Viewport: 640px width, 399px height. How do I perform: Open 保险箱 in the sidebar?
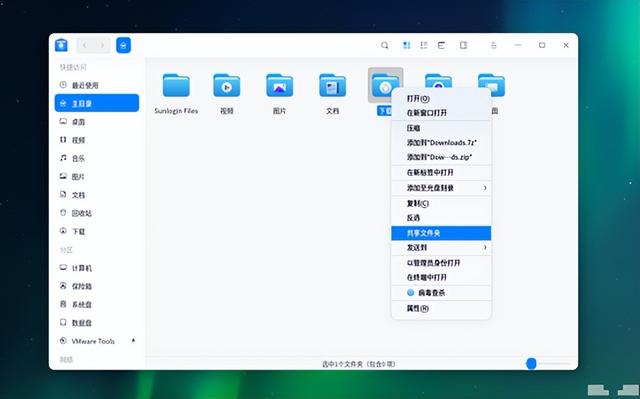click(97, 286)
